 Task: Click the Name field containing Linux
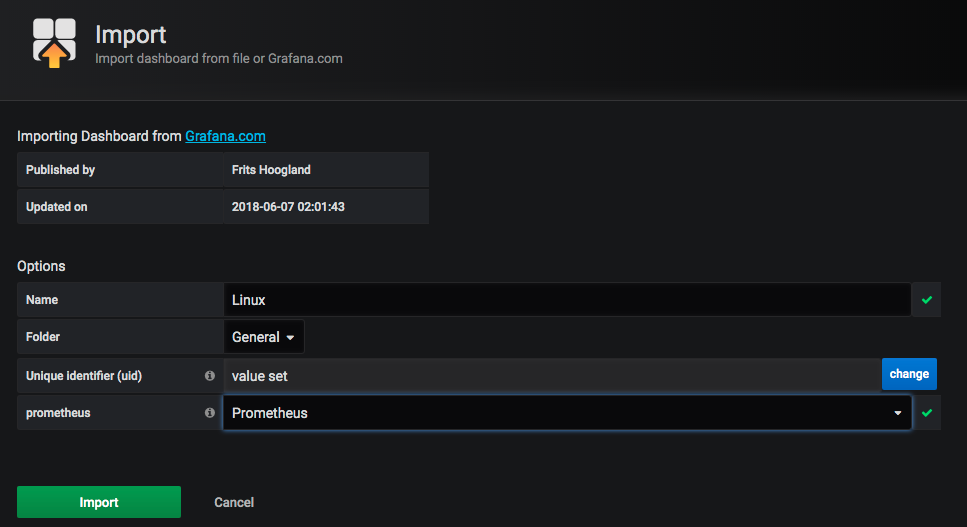point(566,300)
